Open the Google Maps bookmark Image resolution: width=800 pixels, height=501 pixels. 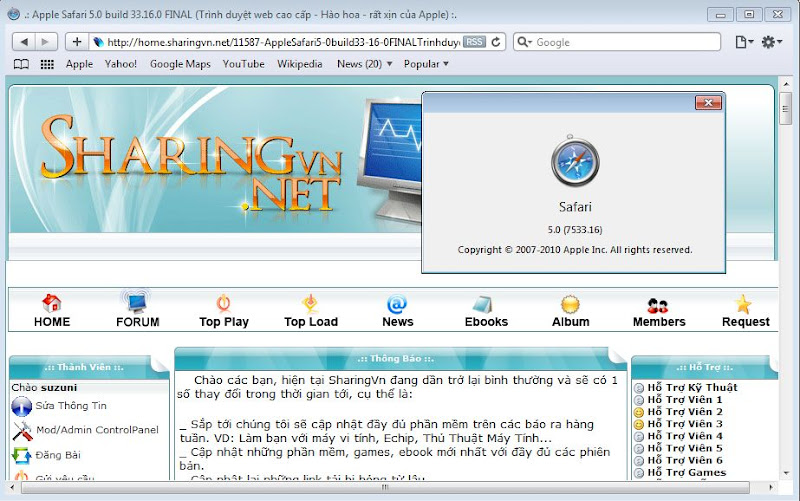[180, 64]
